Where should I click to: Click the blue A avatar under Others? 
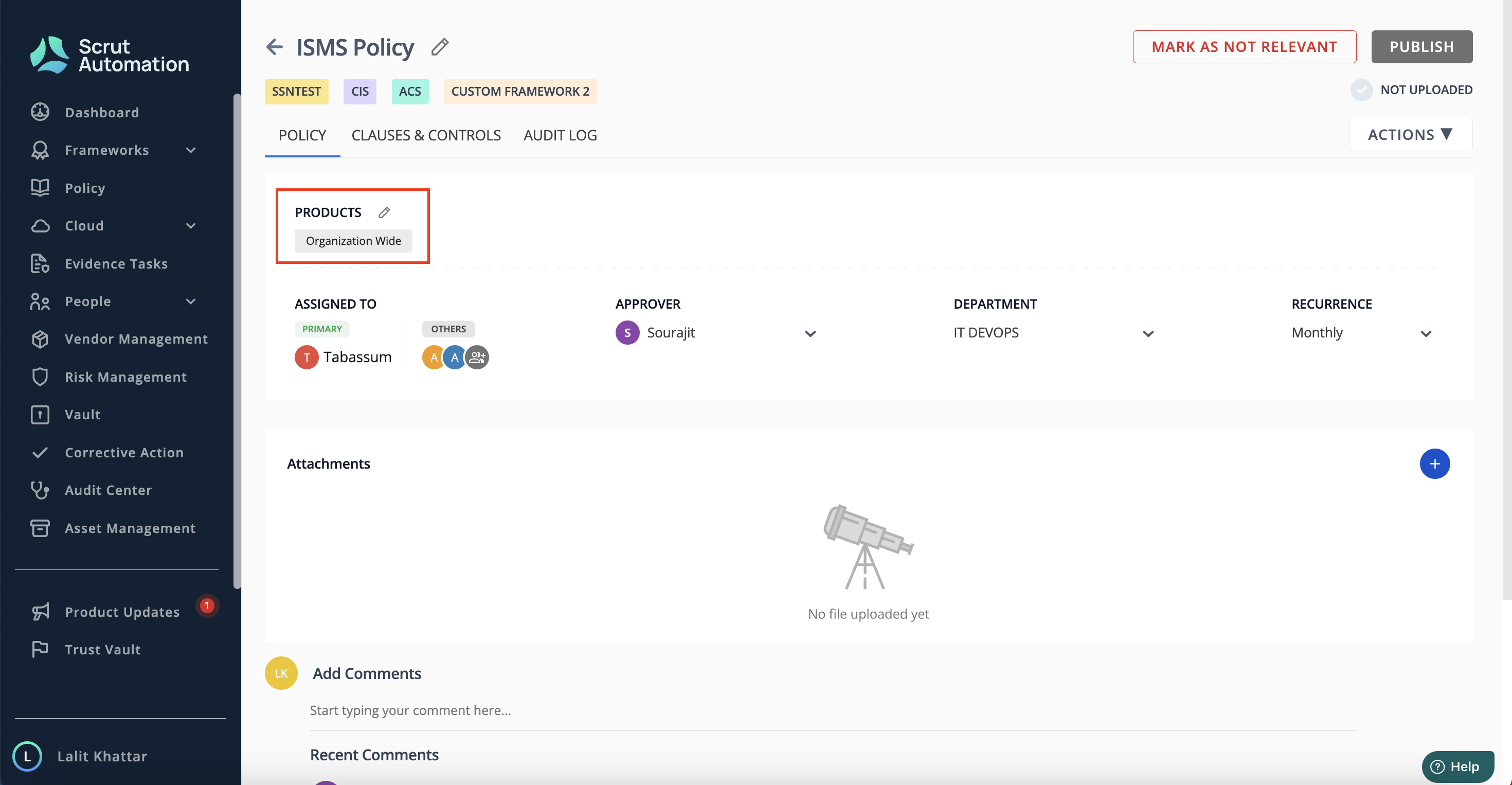454,357
